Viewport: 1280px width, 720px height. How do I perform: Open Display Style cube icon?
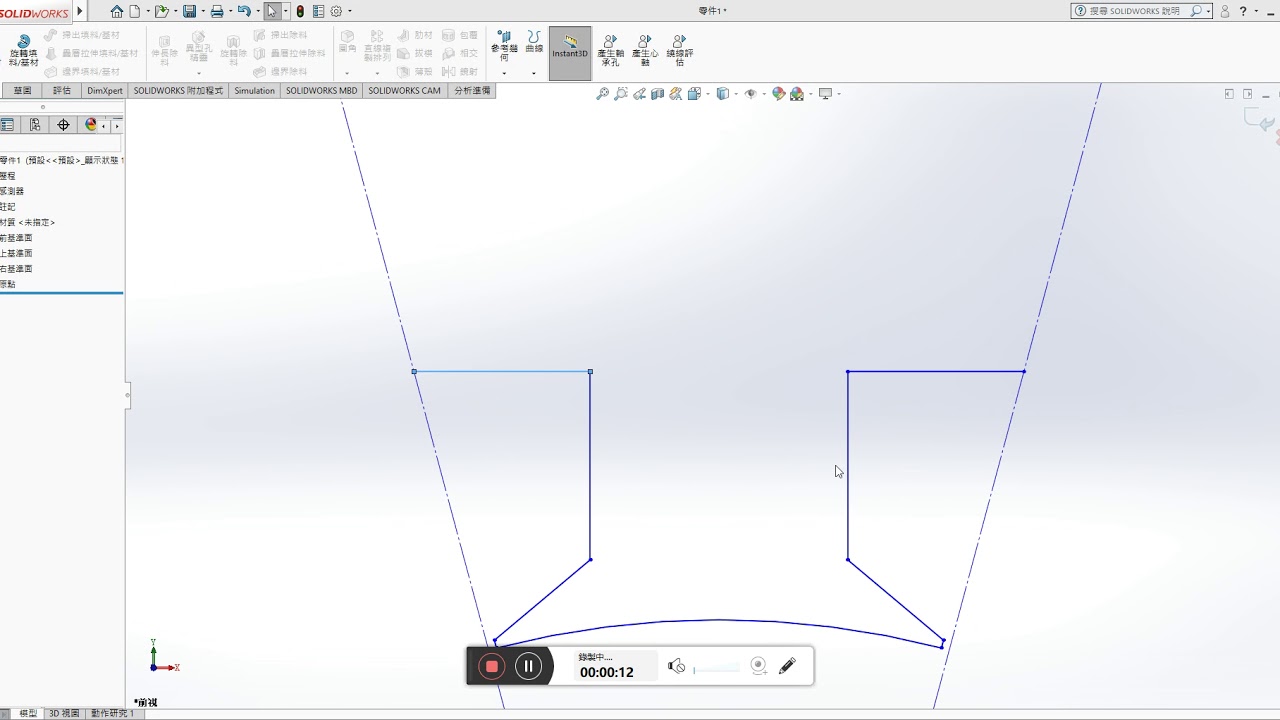click(x=722, y=94)
